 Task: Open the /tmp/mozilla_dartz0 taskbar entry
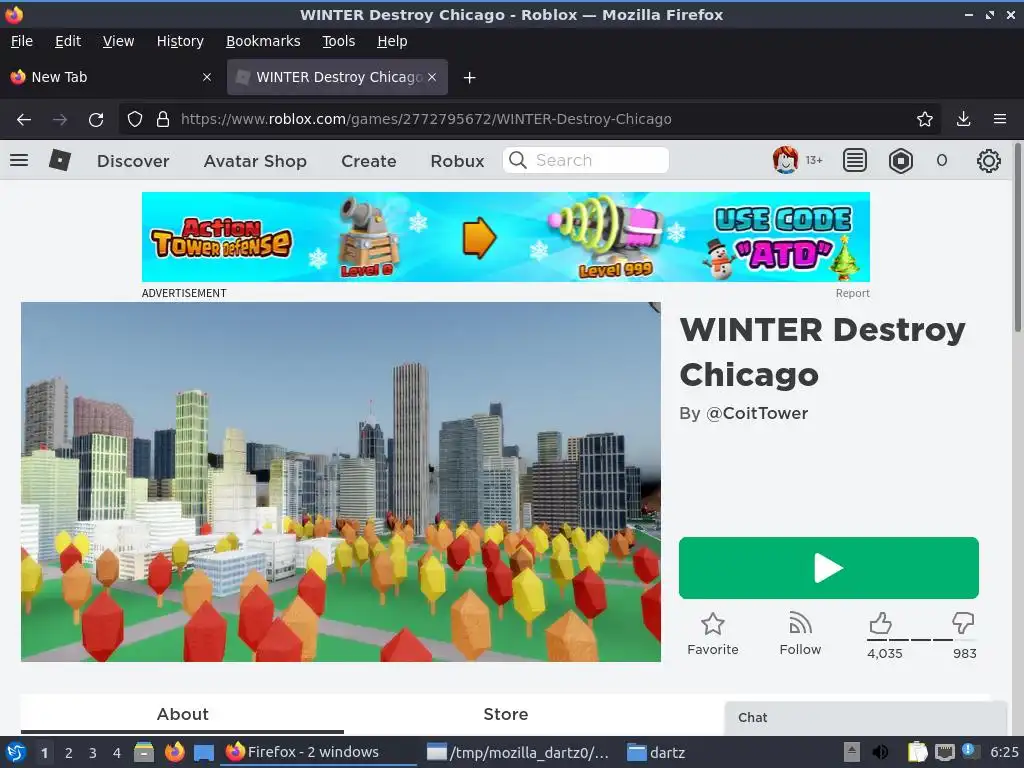pos(518,752)
